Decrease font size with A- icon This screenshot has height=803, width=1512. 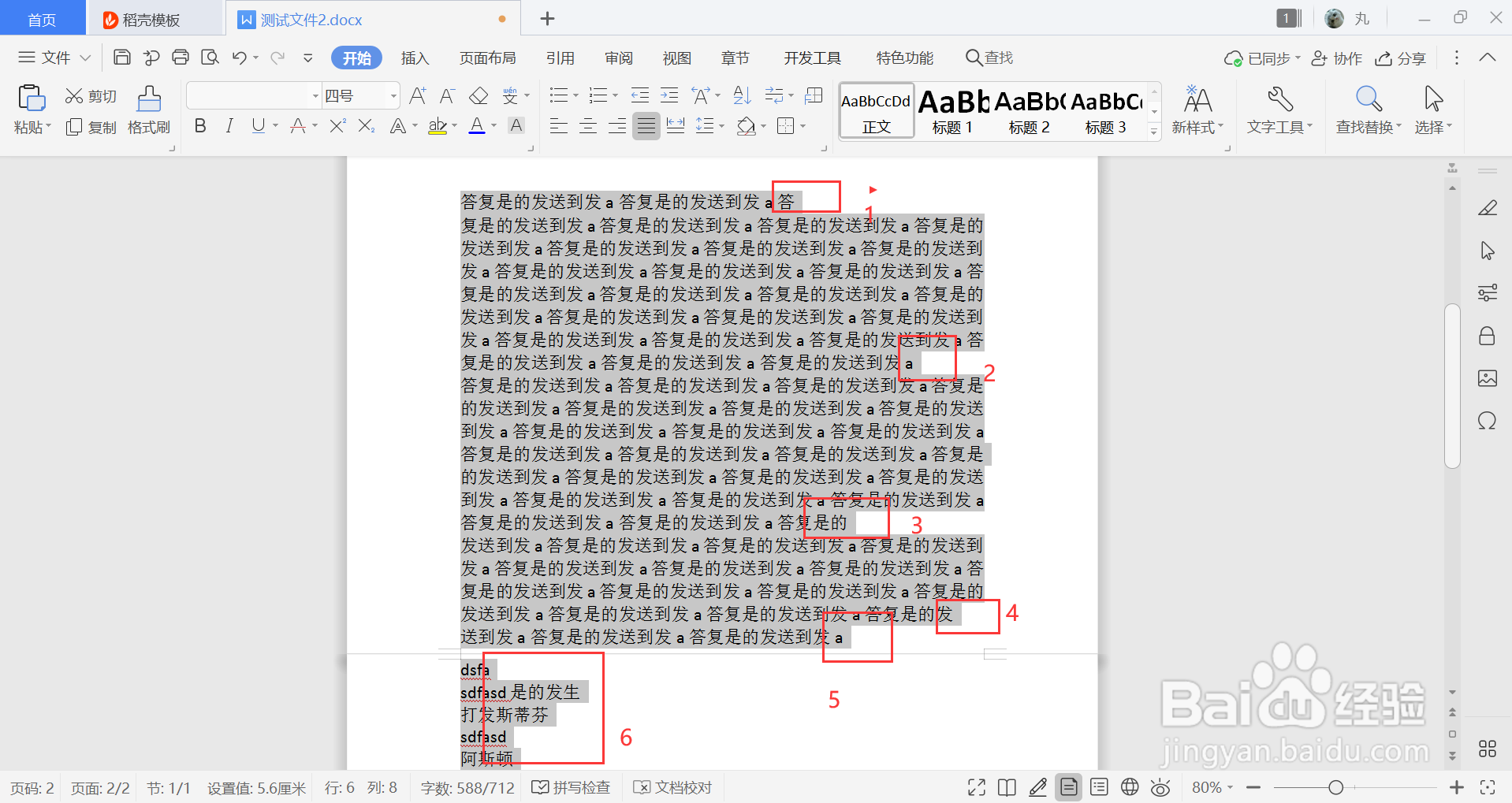[447, 96]
